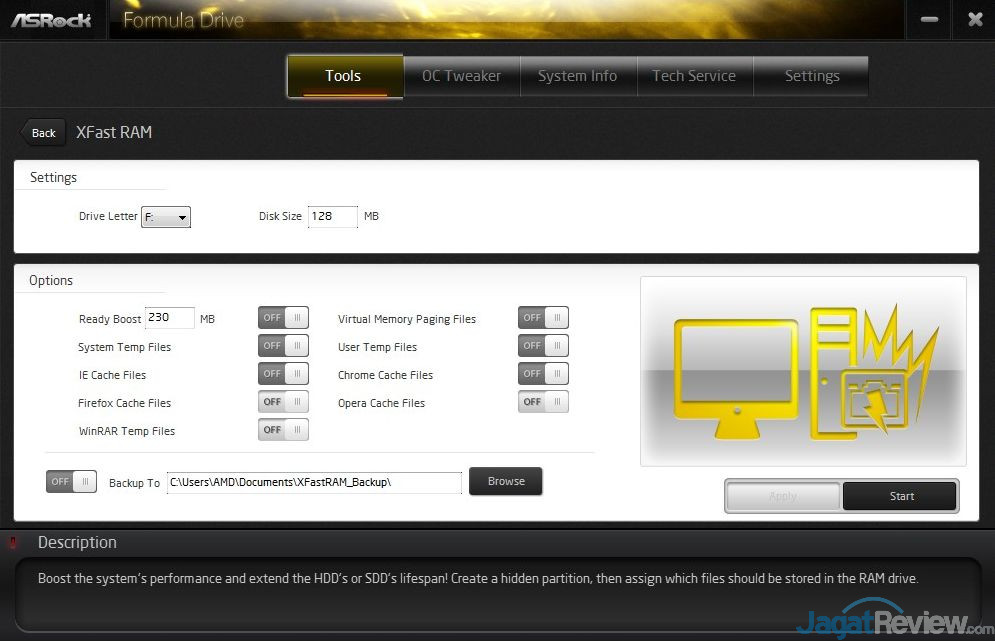
Task: Enable the Backup To switch
Action: tap(71, 481)
